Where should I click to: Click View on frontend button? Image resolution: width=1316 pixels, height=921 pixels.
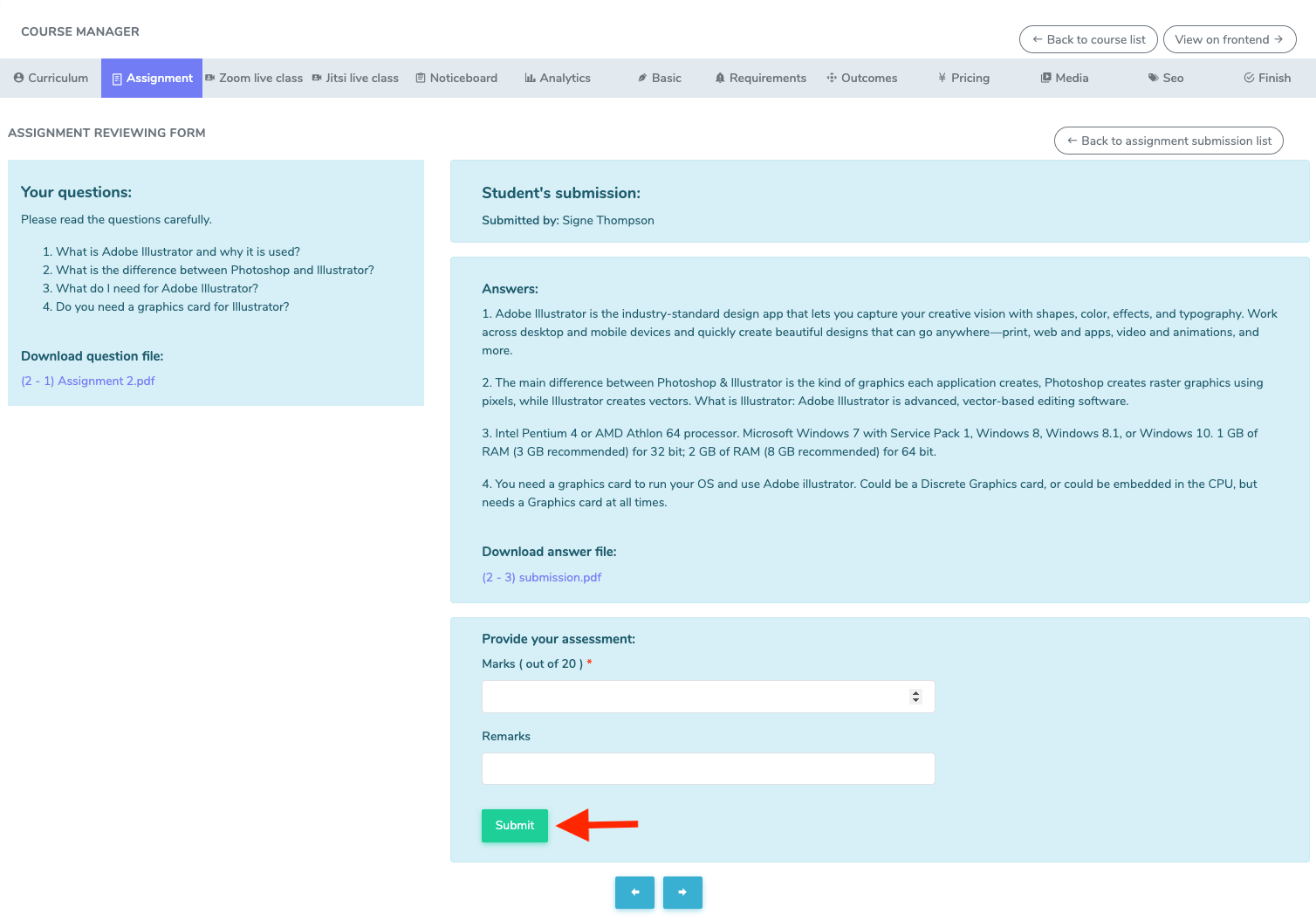pos(1229,39)
